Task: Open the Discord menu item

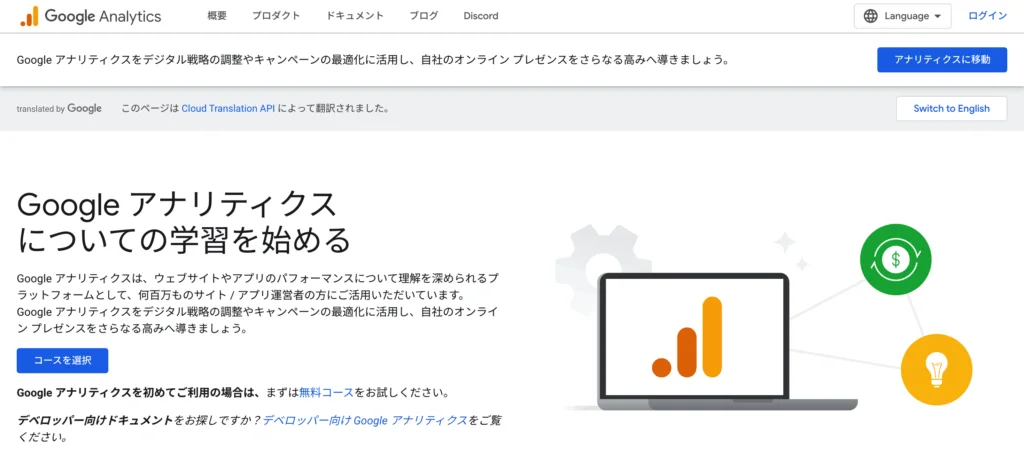Action: [x=481, y=16]
